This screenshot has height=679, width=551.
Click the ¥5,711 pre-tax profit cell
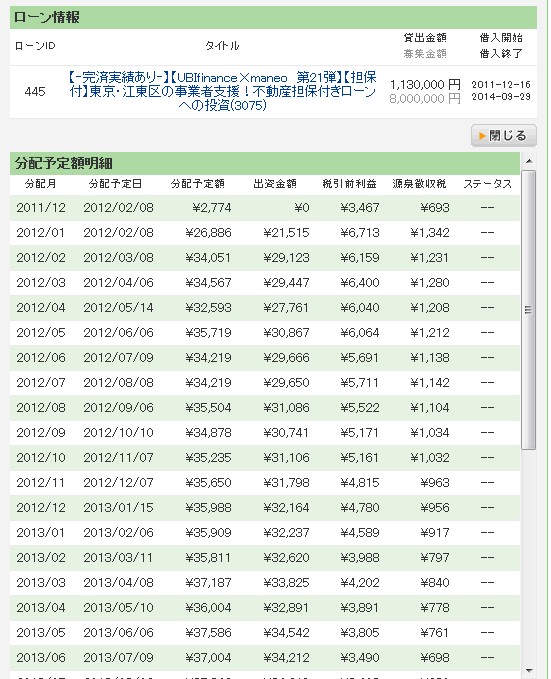(x=360, y=383)
